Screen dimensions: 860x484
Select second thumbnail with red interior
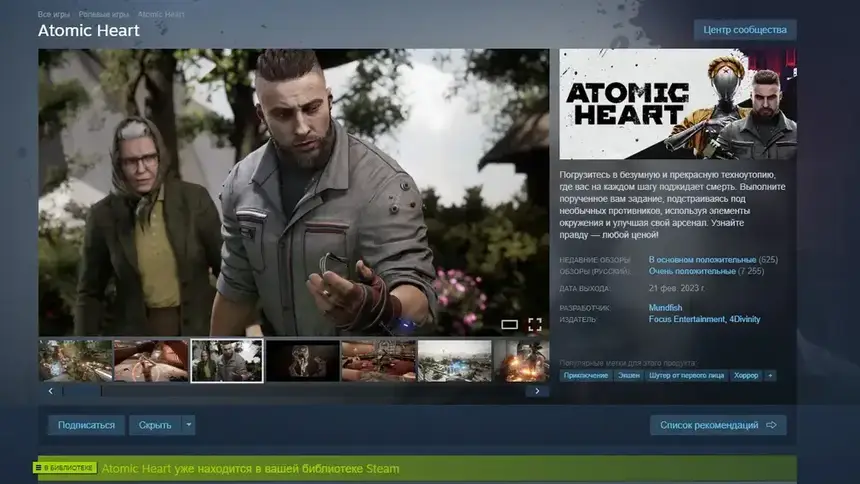(x=151, y=361)
